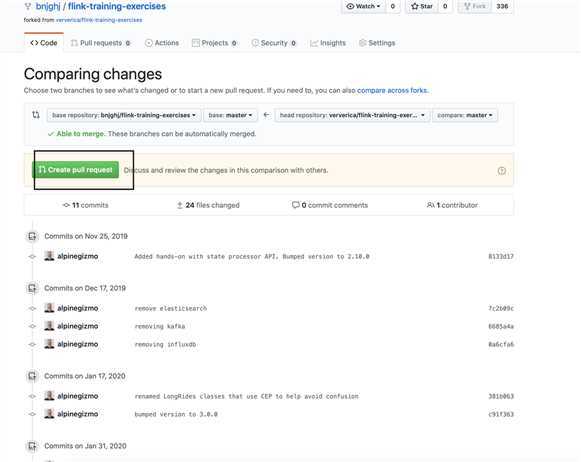The image size is (581, 462).
Task: Open the head repository dropdown
Action: point(352,115)
